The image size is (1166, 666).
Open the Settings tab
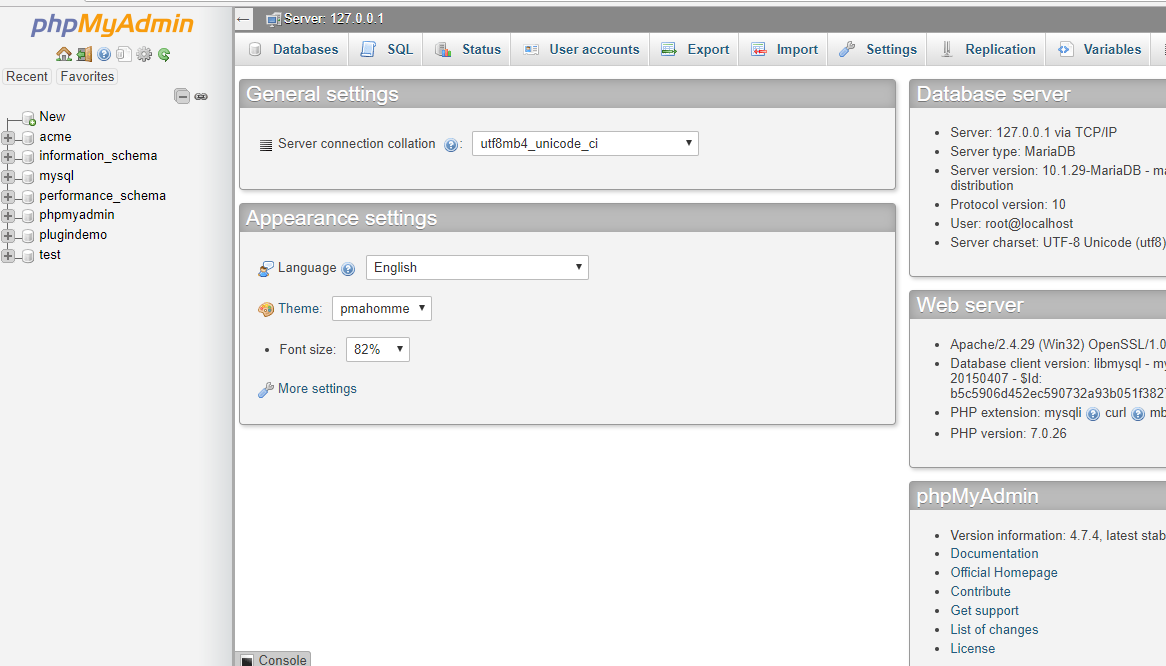877,50
